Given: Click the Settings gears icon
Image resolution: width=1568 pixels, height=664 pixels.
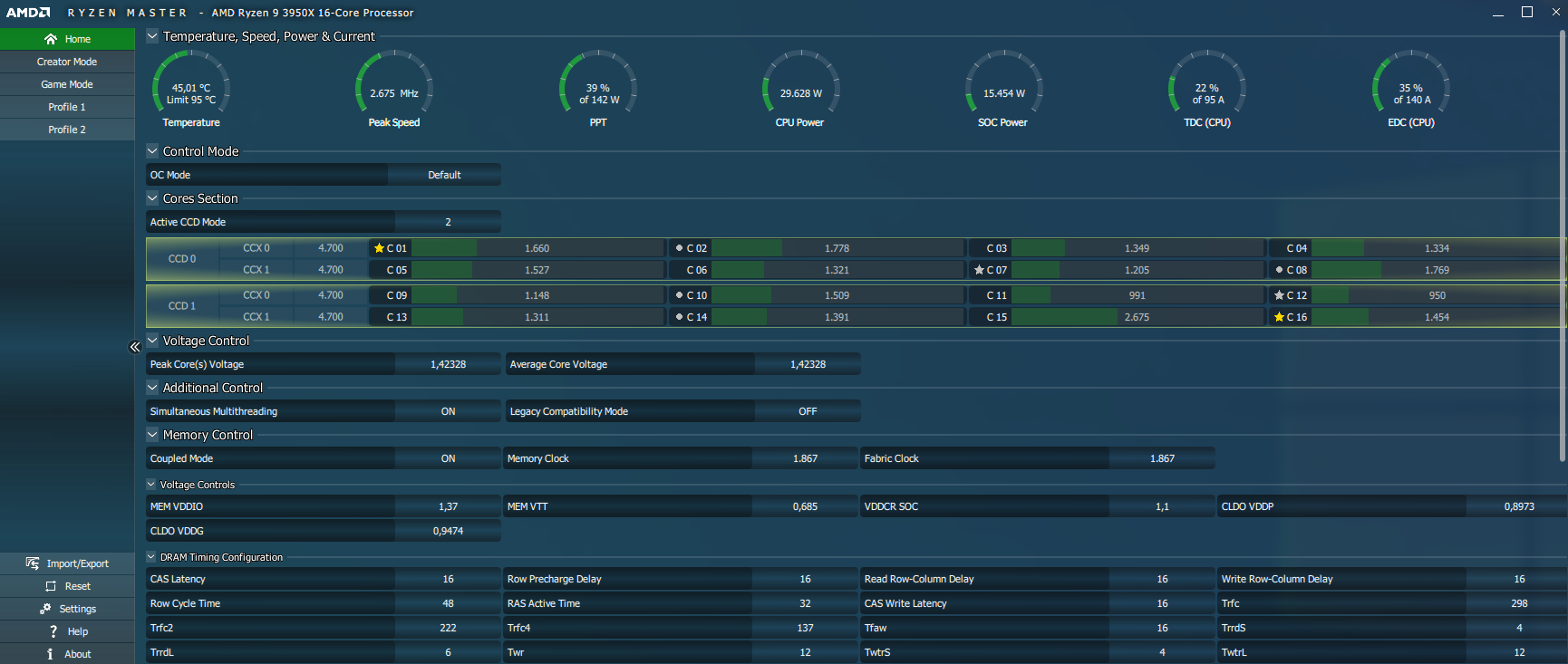Looking at the screenshot, I should (x=45, y=609).
